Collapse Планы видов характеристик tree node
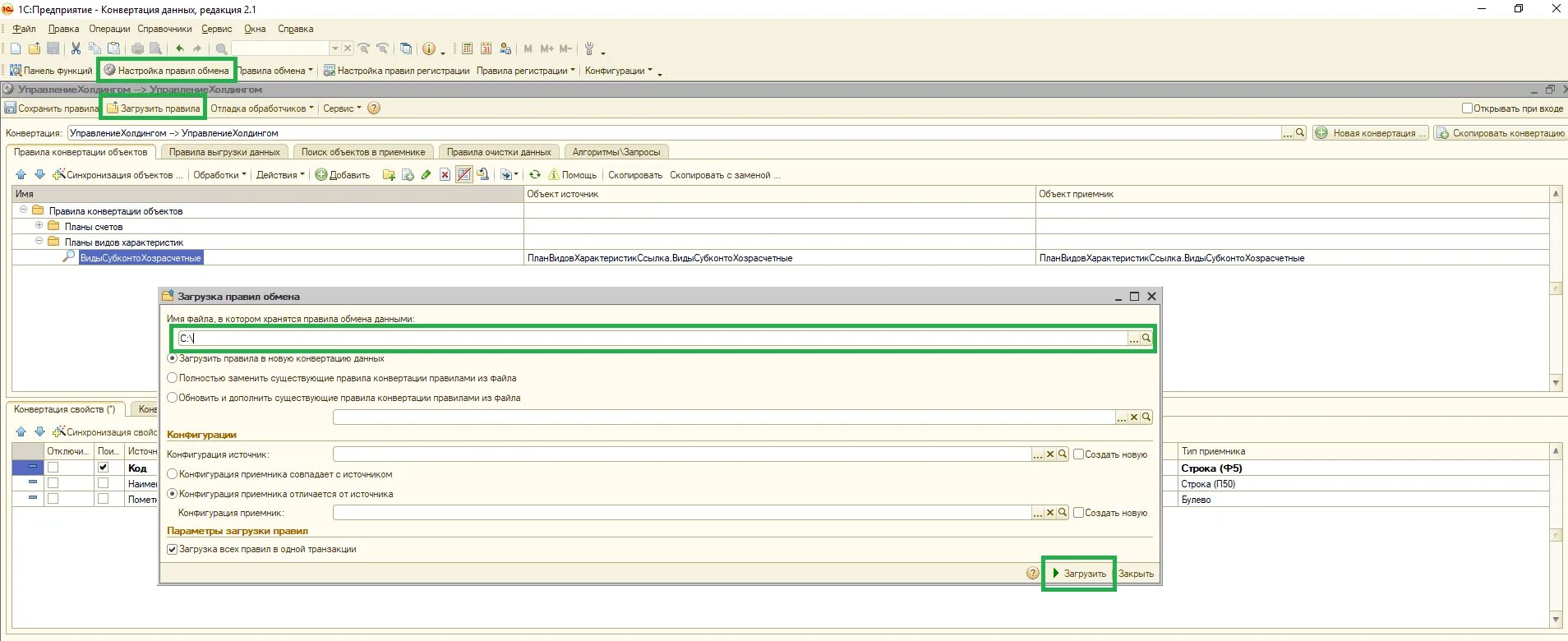The image size is (1568, 641). (x=39, y=242)
